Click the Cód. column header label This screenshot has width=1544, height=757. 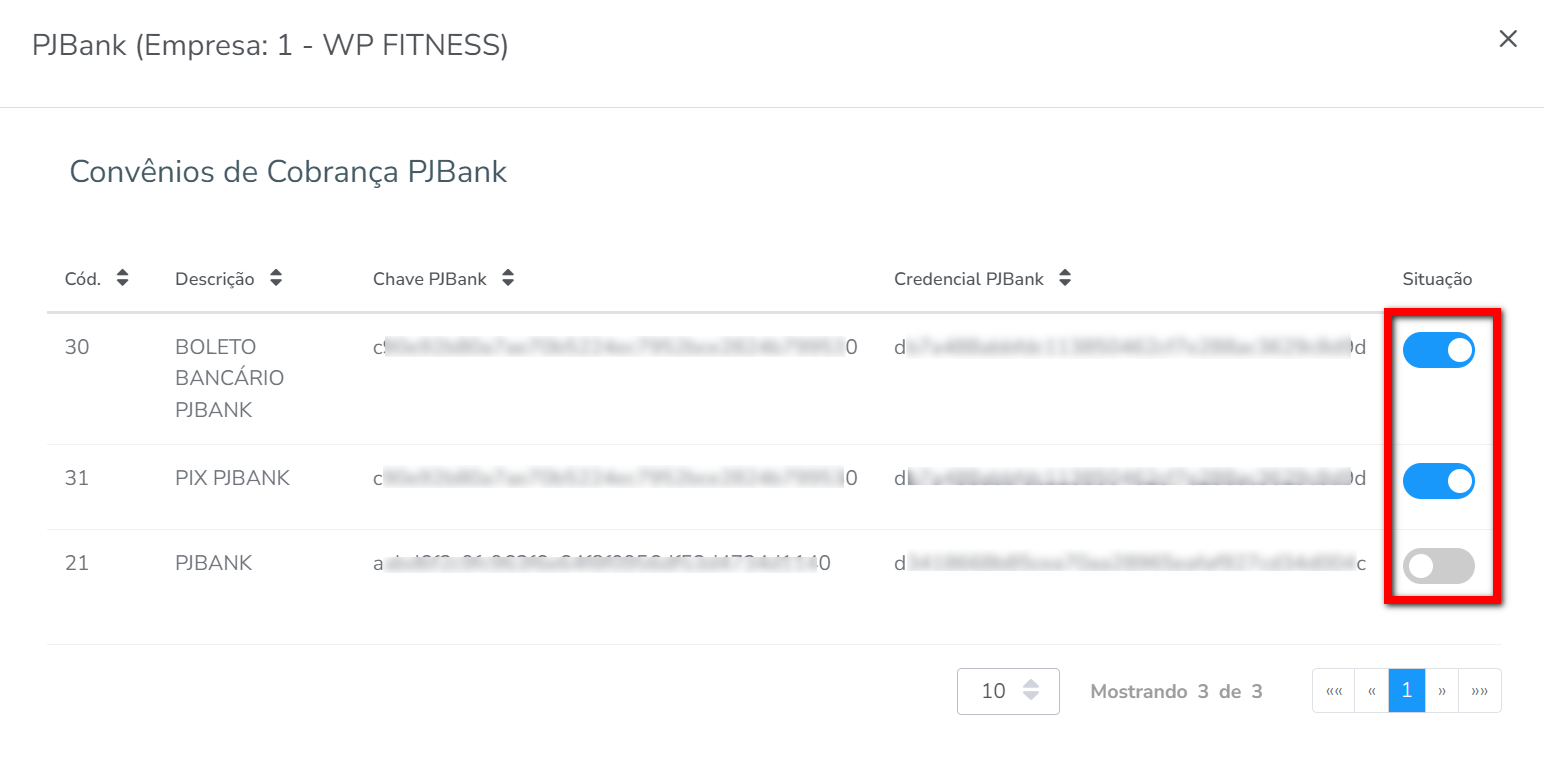pos(83,279)
